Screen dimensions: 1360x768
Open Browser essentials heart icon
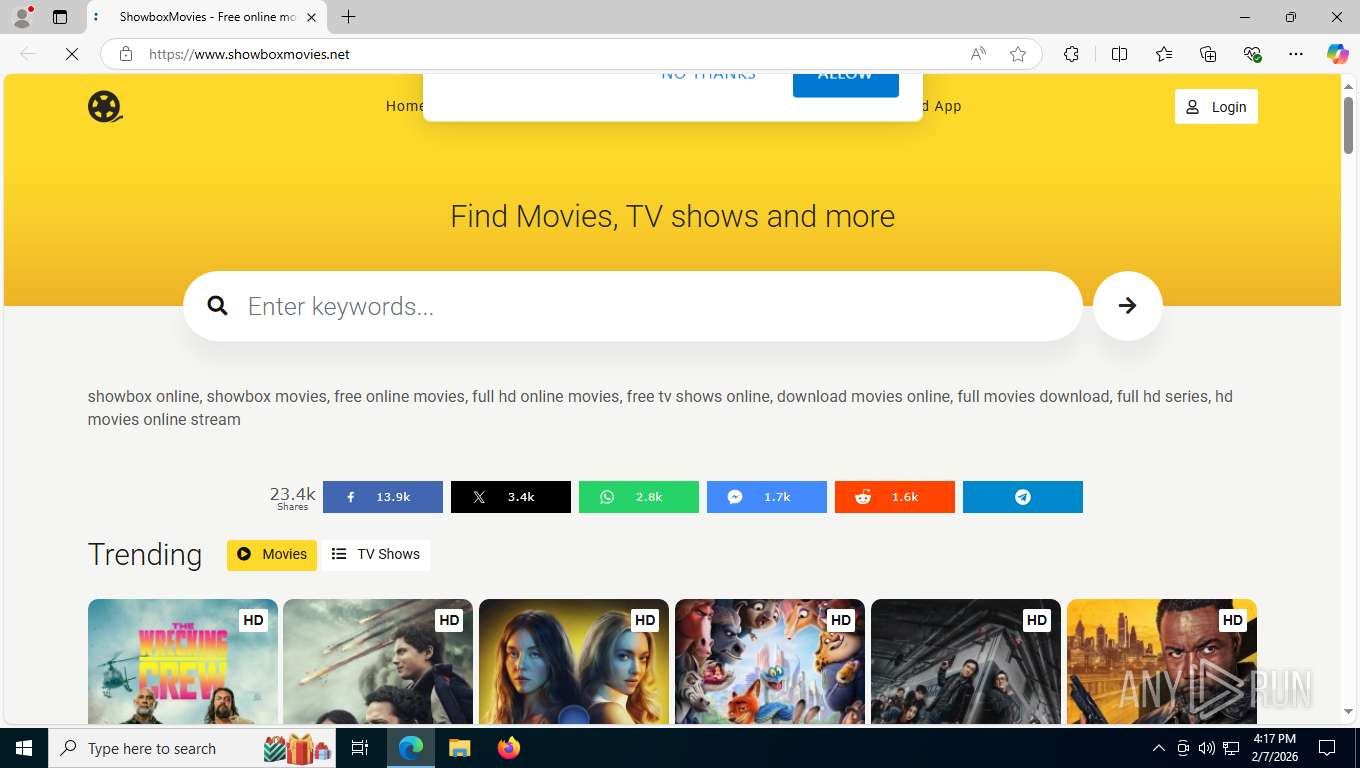[1252, 54]
